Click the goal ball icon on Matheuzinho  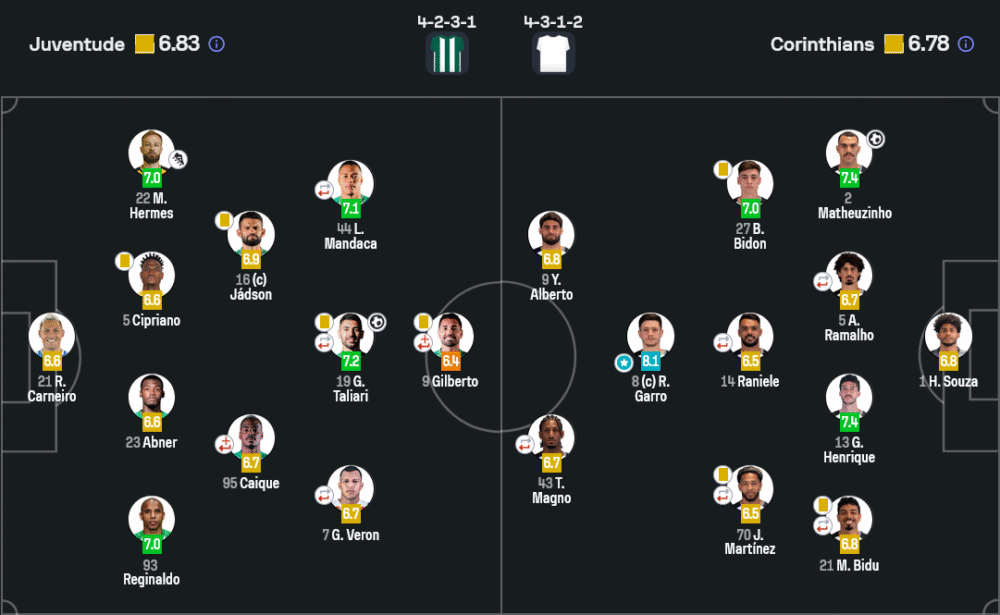pos(876,139)
